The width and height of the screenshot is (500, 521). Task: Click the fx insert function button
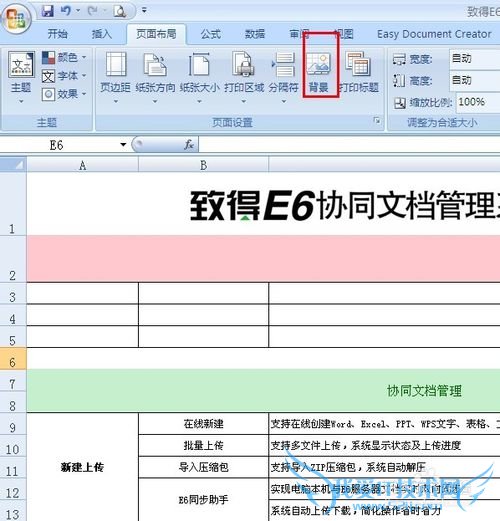(189, 145)
